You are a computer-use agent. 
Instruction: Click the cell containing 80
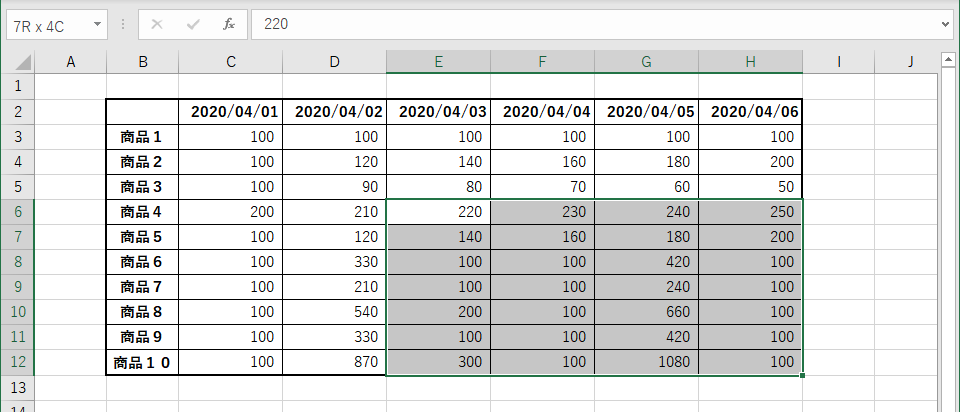pyautogui.click(x=438, y=187)
